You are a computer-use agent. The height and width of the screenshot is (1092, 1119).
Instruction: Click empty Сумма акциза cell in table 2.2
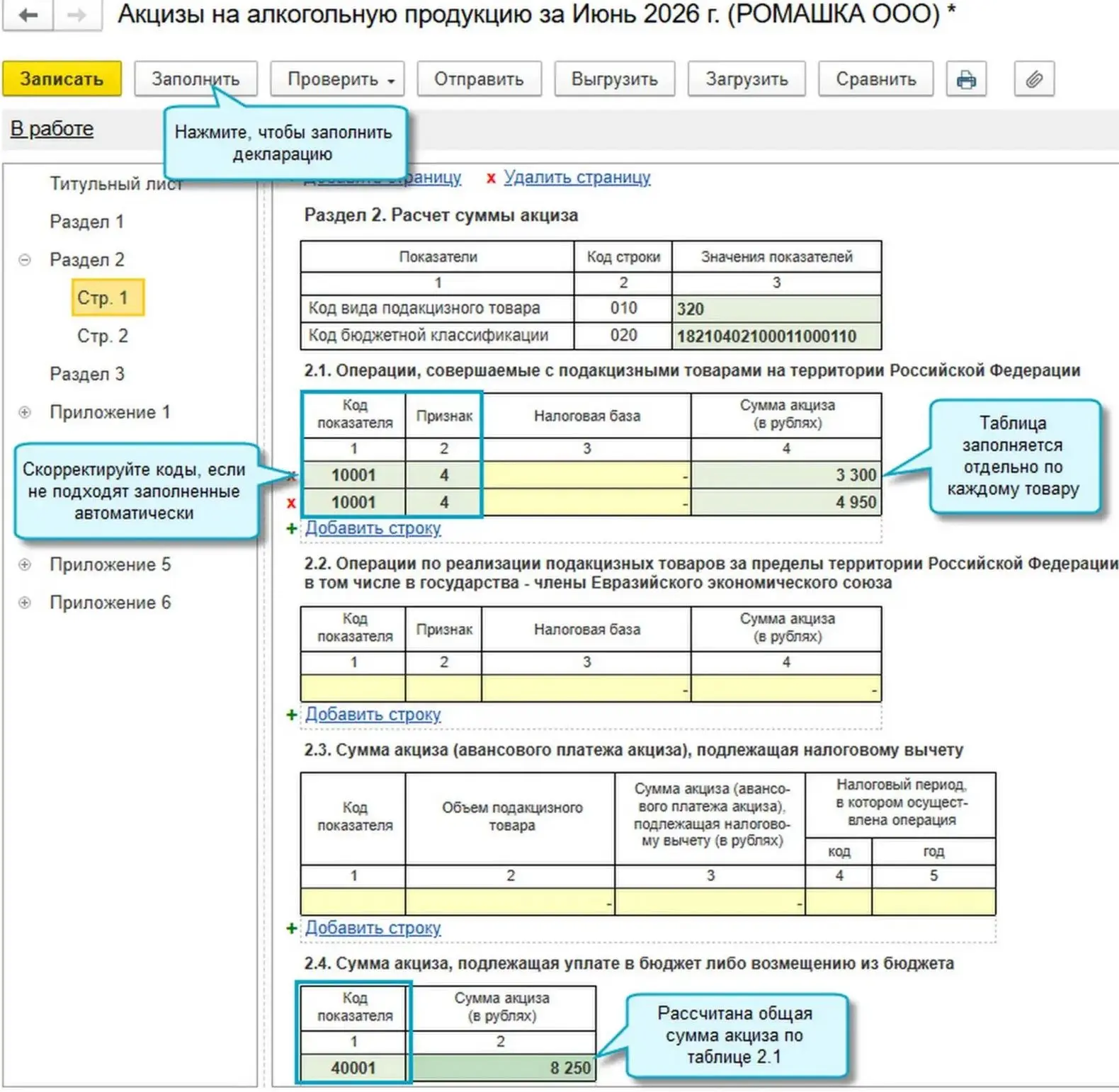pos(786,688)
